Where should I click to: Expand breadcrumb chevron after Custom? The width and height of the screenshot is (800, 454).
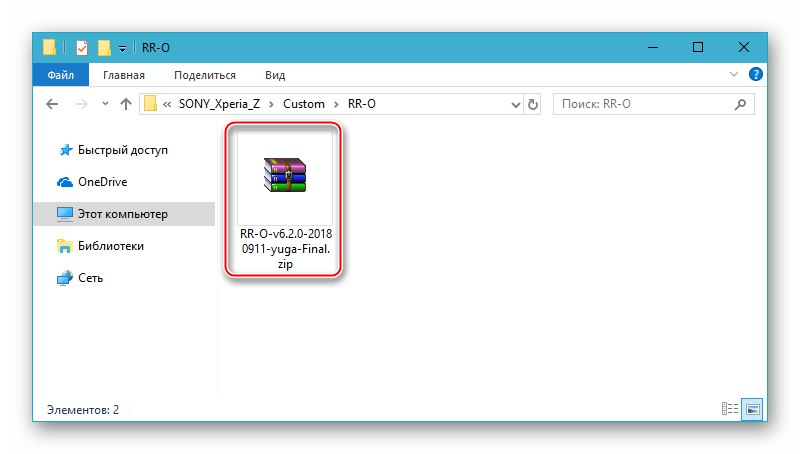point(336,105)
